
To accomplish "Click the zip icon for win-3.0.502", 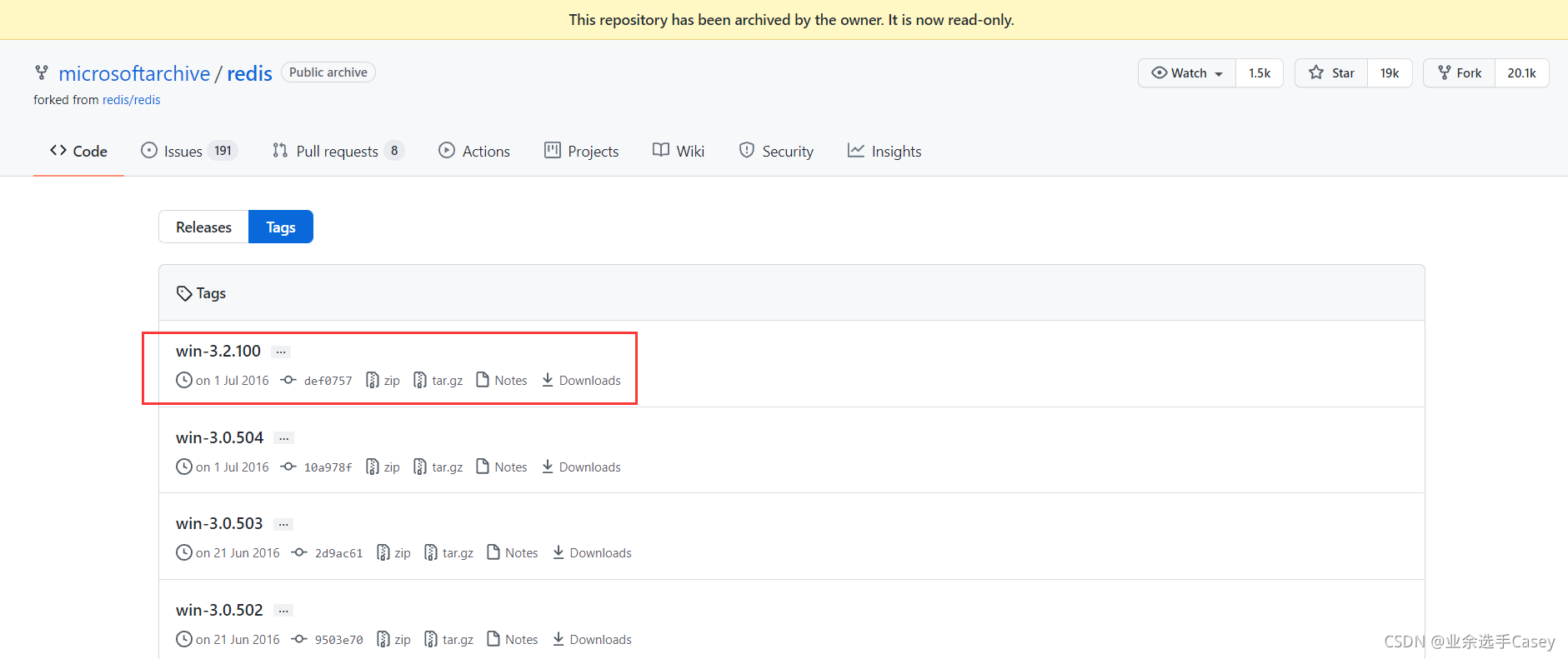I will [x=383, y=639].
